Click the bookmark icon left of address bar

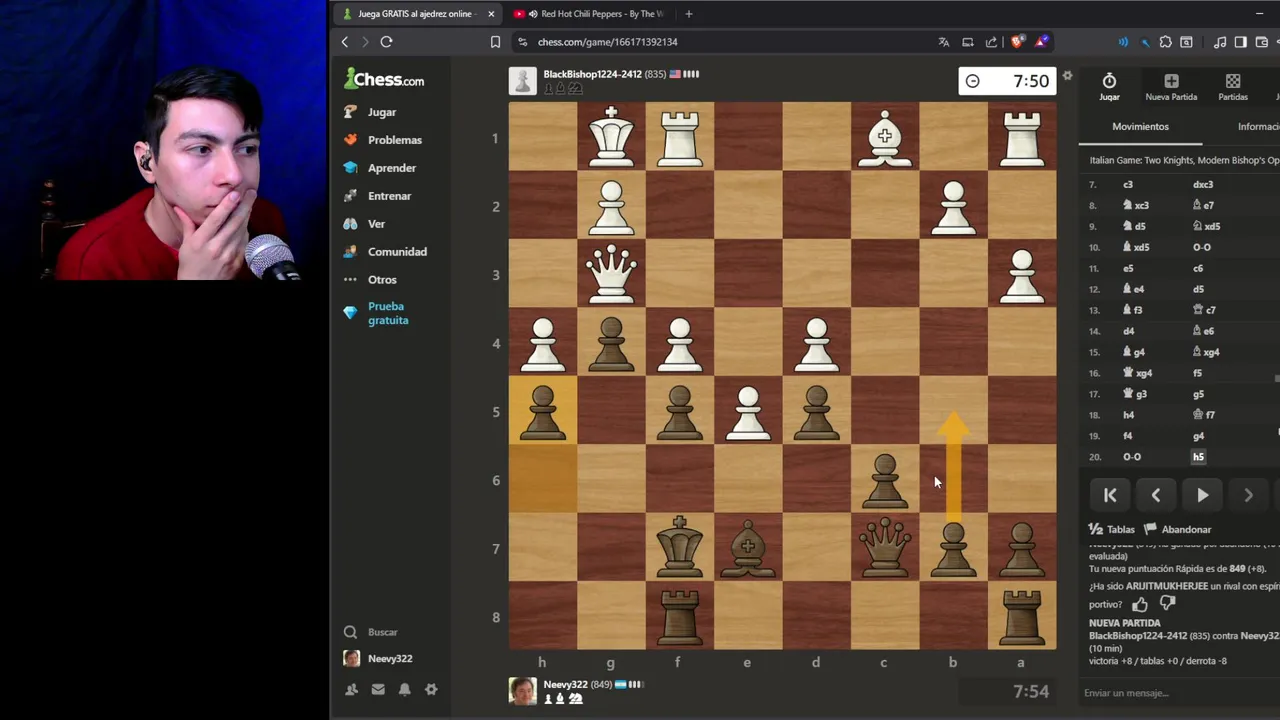pos(495,42)
